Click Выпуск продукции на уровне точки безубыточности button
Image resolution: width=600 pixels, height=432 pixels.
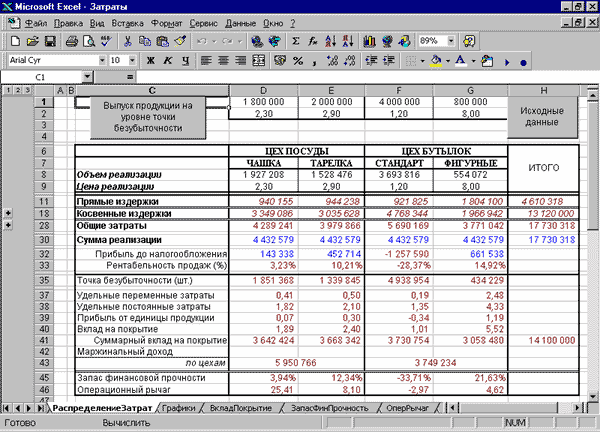click(x=148, y=117)
